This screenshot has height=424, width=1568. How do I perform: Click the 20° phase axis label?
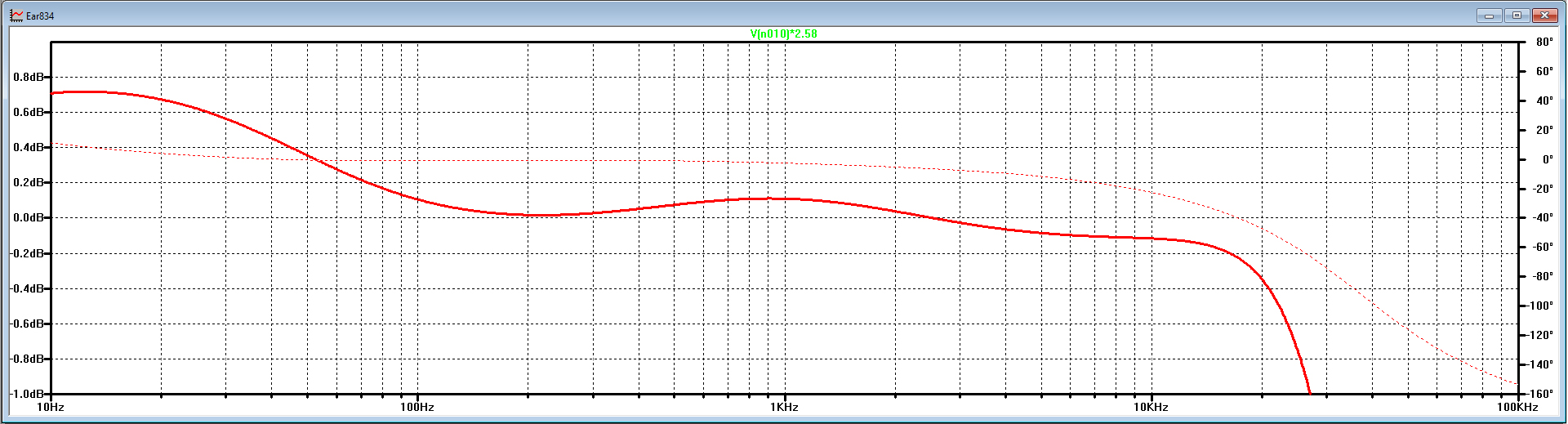(1544, 130)
